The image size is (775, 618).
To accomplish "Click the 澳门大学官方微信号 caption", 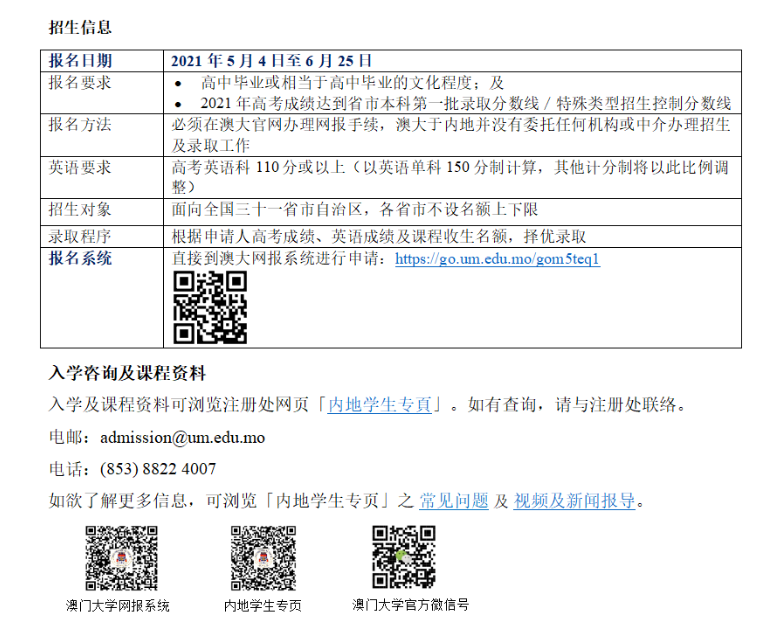I will pos(410,605).
